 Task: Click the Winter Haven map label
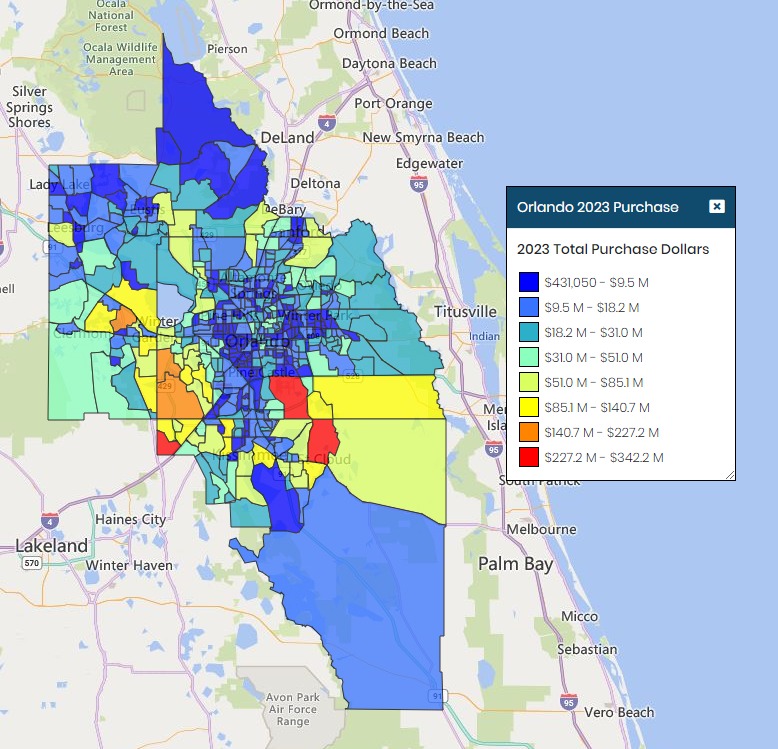point(129,565)
